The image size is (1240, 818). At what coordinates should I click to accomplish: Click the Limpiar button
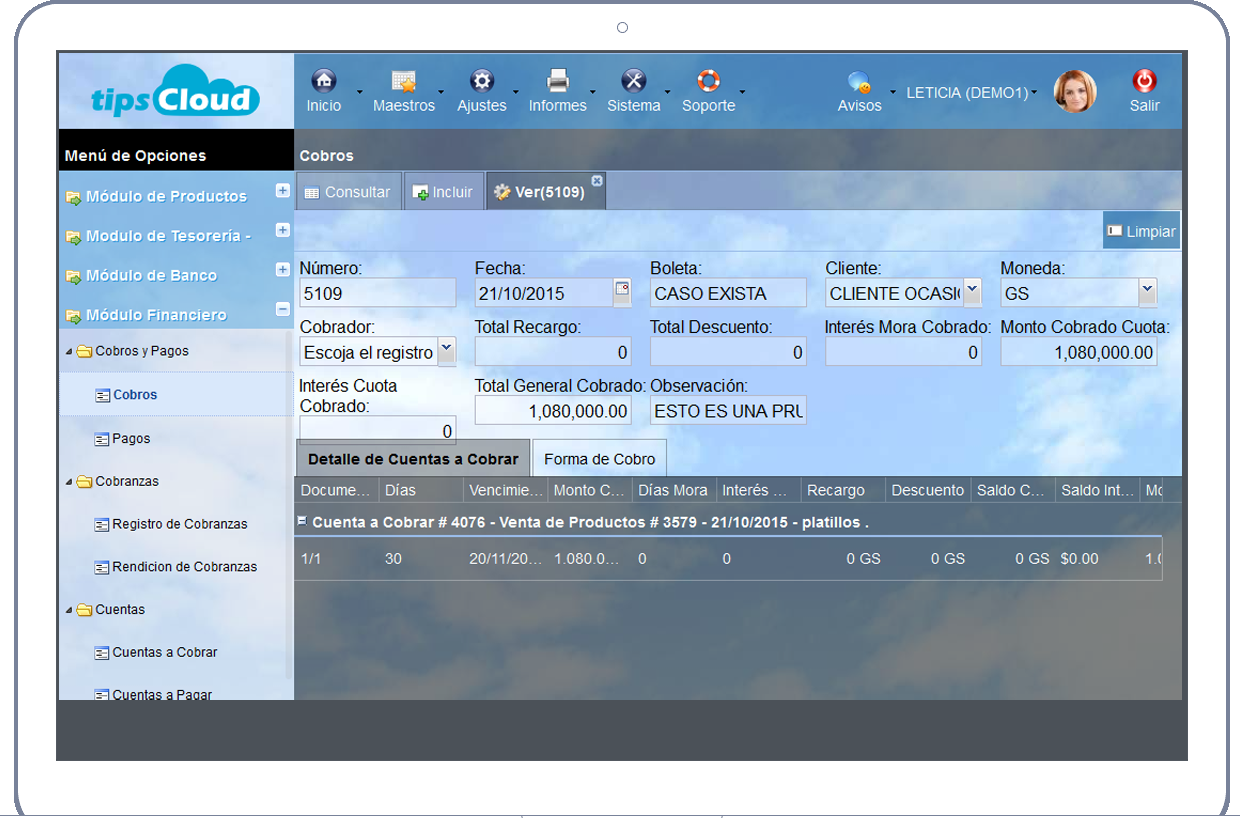[1141, 231]
